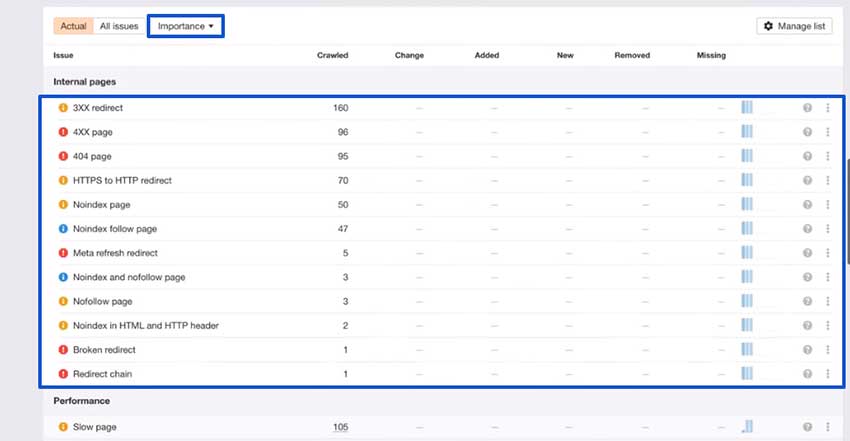Open help icon for Nofollow page row
The height and width of the screenshot is (441, 850).
tap(807, 301)
